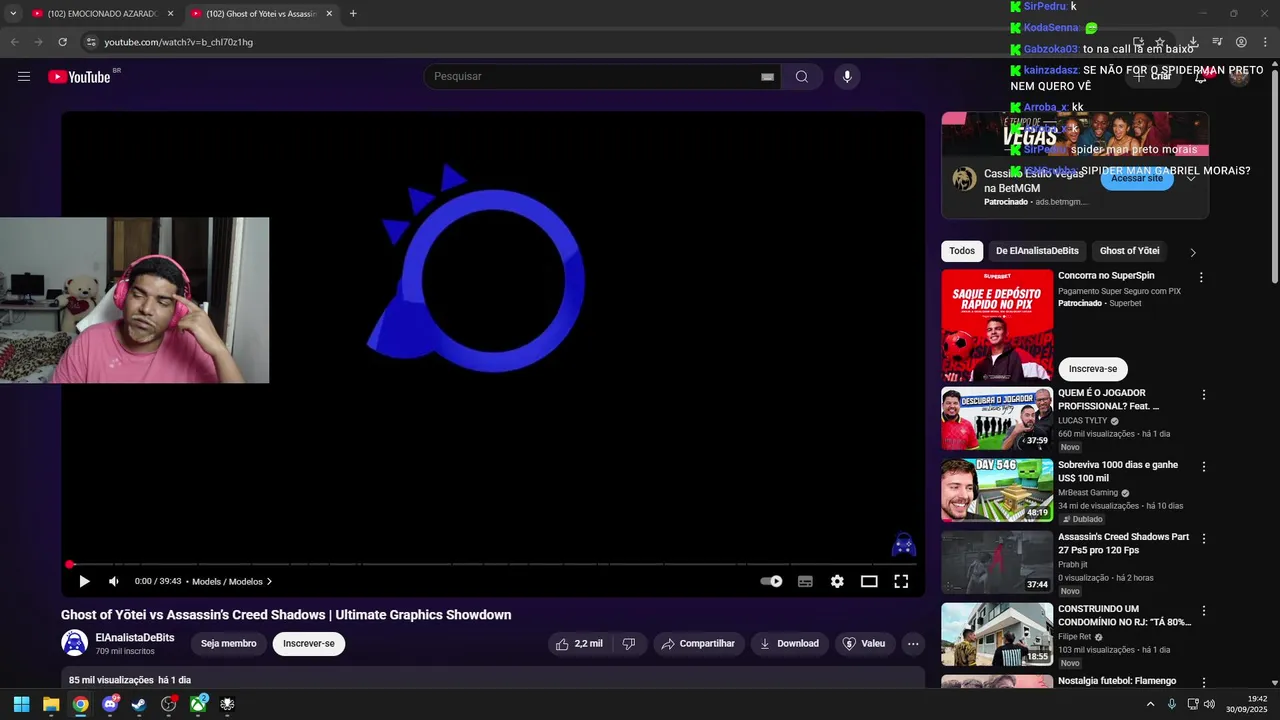Open Nostalgia futebol: Flamengo video title
Screen dimensions: 1280x720
[x=1117, y=681]
